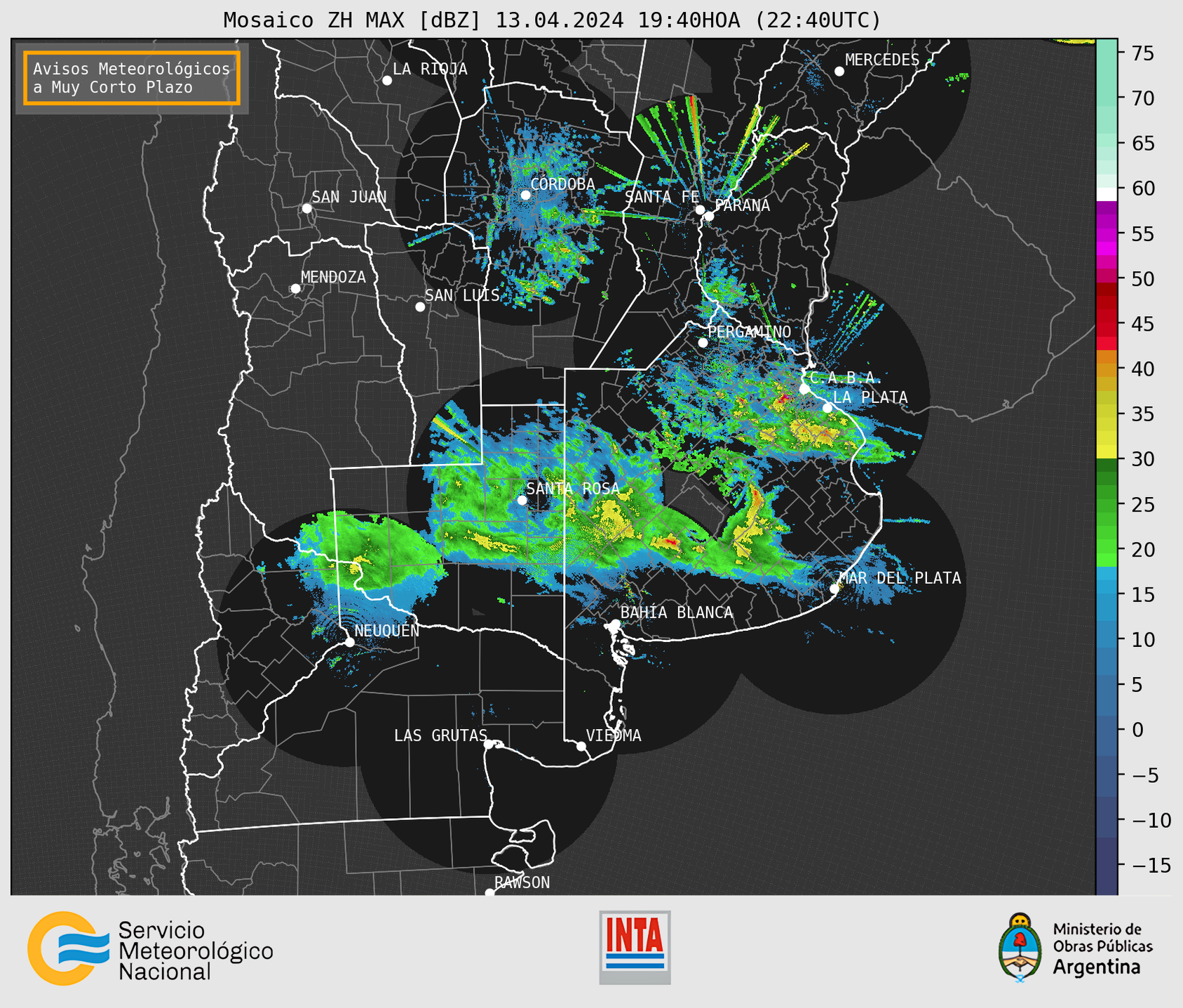
Task: Click the C.A.B.A. city marker dot
Action: [804, 389]
